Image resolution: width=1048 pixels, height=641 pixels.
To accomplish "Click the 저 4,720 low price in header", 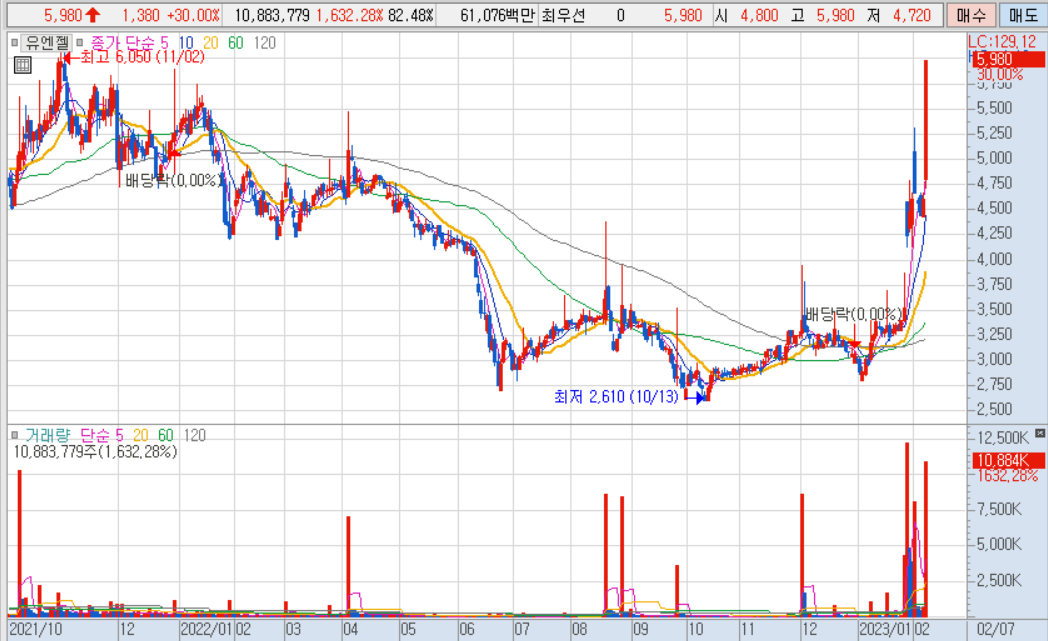I will click(x=899, y=15).
